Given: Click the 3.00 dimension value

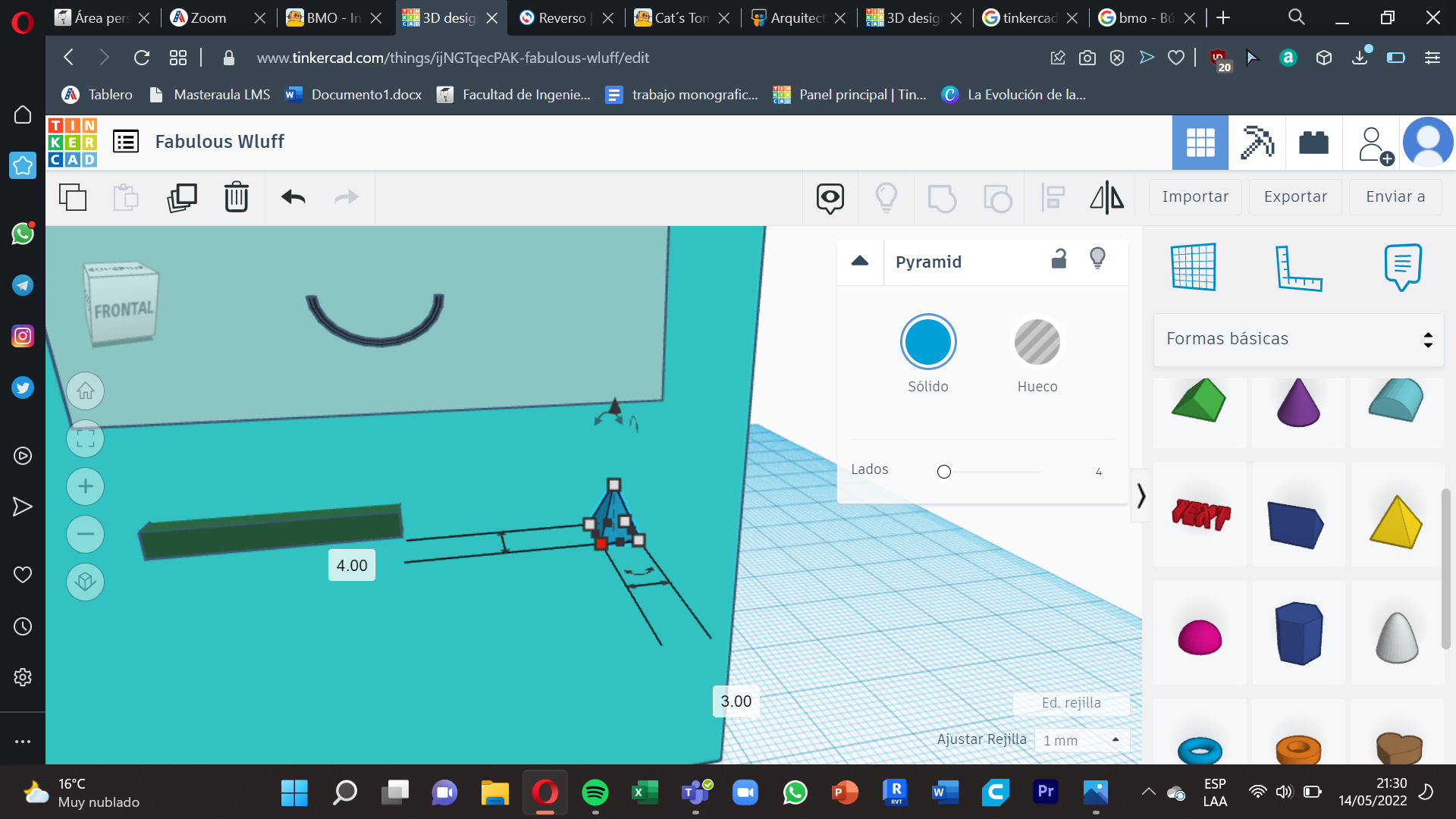Looking at the screenshot, I should [736, 701].
